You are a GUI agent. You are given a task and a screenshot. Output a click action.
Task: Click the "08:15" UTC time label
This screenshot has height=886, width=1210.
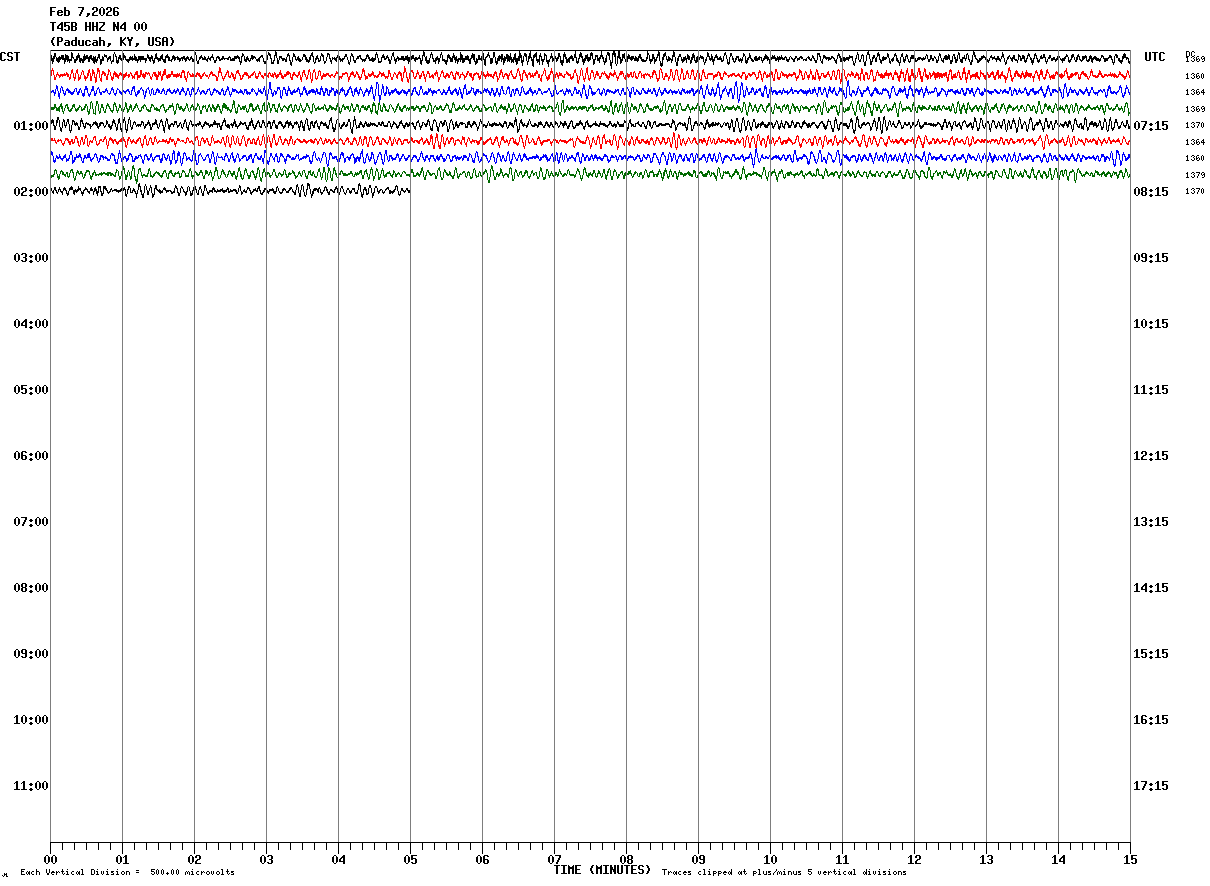tap(1150, 192)
